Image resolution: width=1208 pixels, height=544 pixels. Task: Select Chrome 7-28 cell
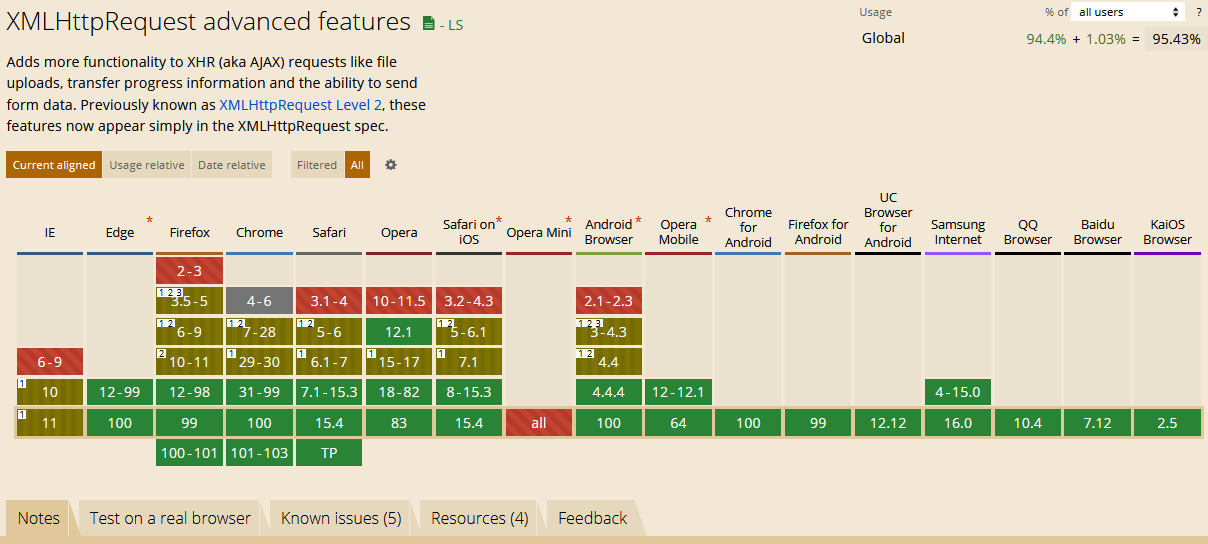click(x=259, y=331)
